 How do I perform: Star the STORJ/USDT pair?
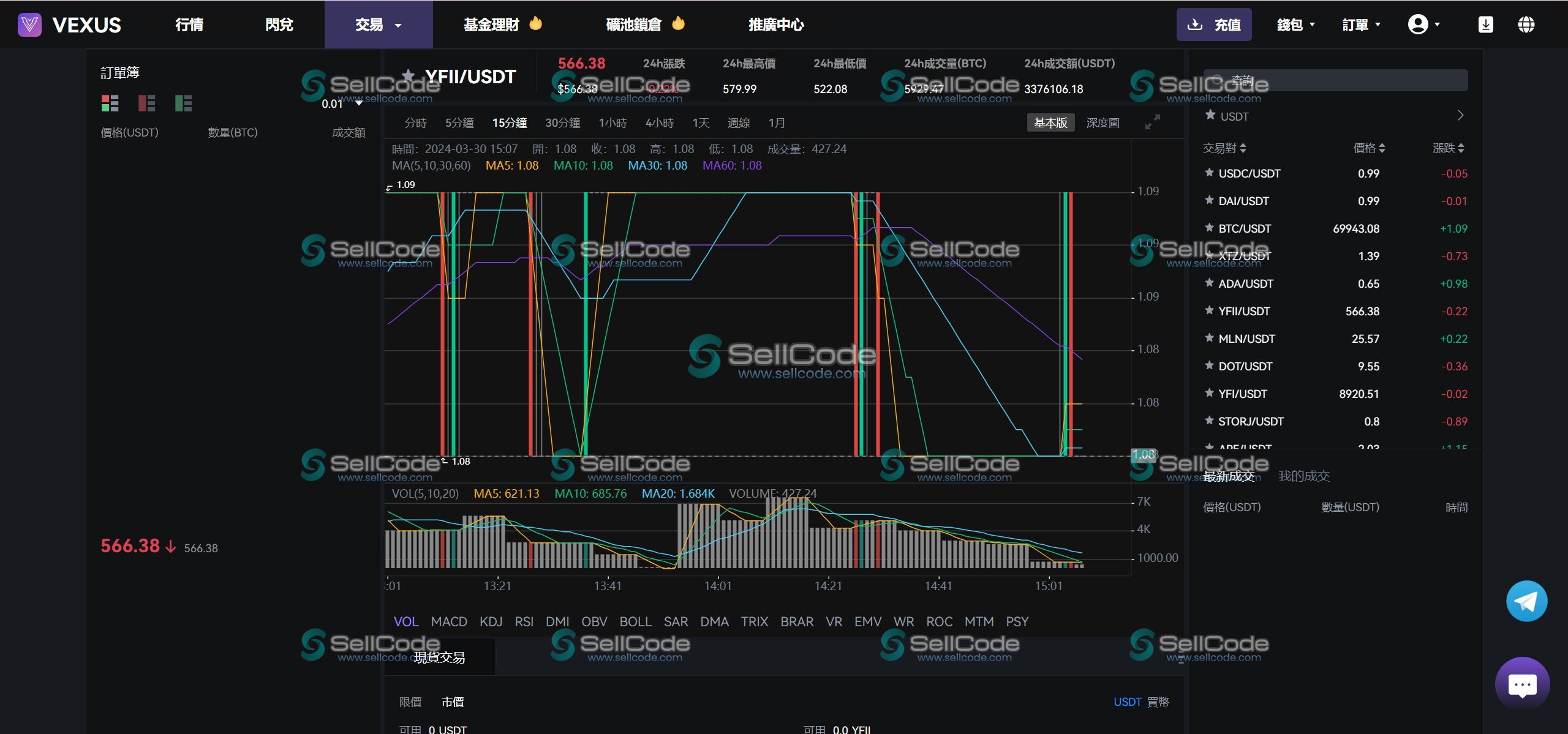click(x=1209, y=421)
